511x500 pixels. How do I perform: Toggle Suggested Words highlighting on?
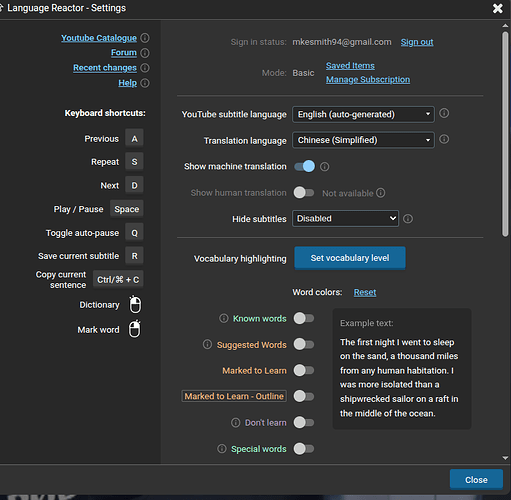click(x=304, y=344)
